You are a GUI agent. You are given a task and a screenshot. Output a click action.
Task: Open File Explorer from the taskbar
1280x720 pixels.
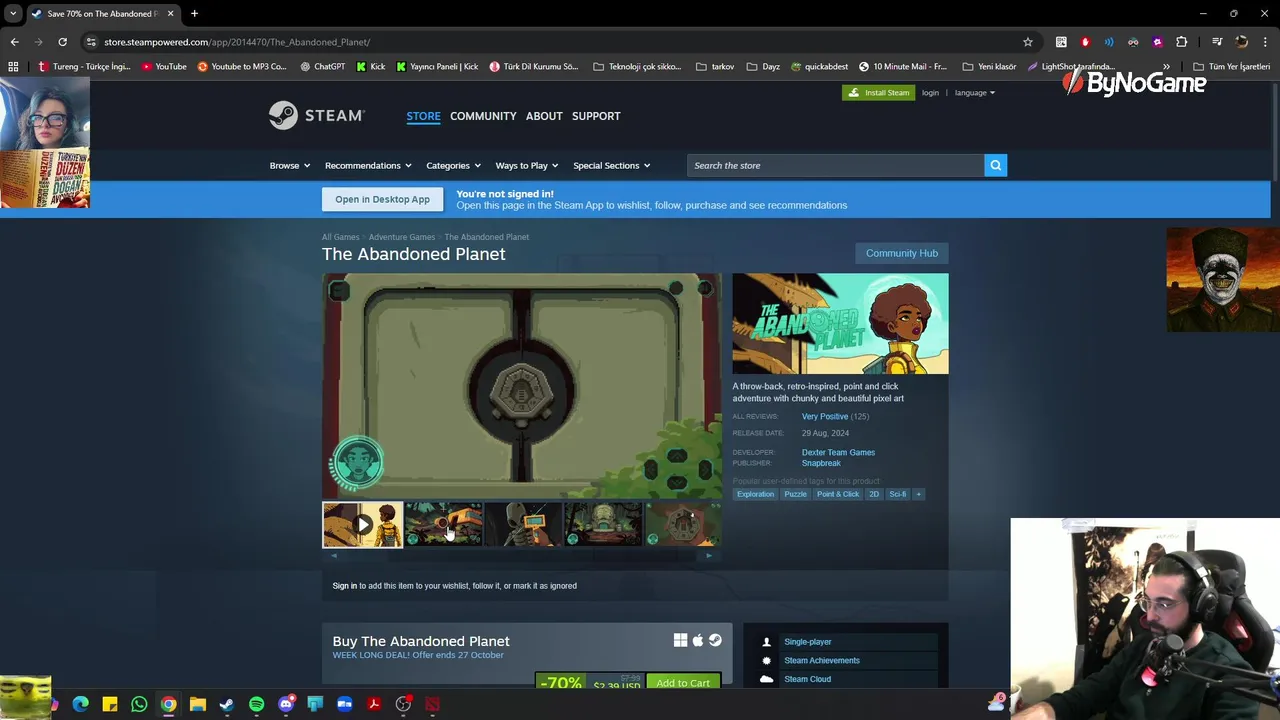pyautogui.click(x=198, y=704)
